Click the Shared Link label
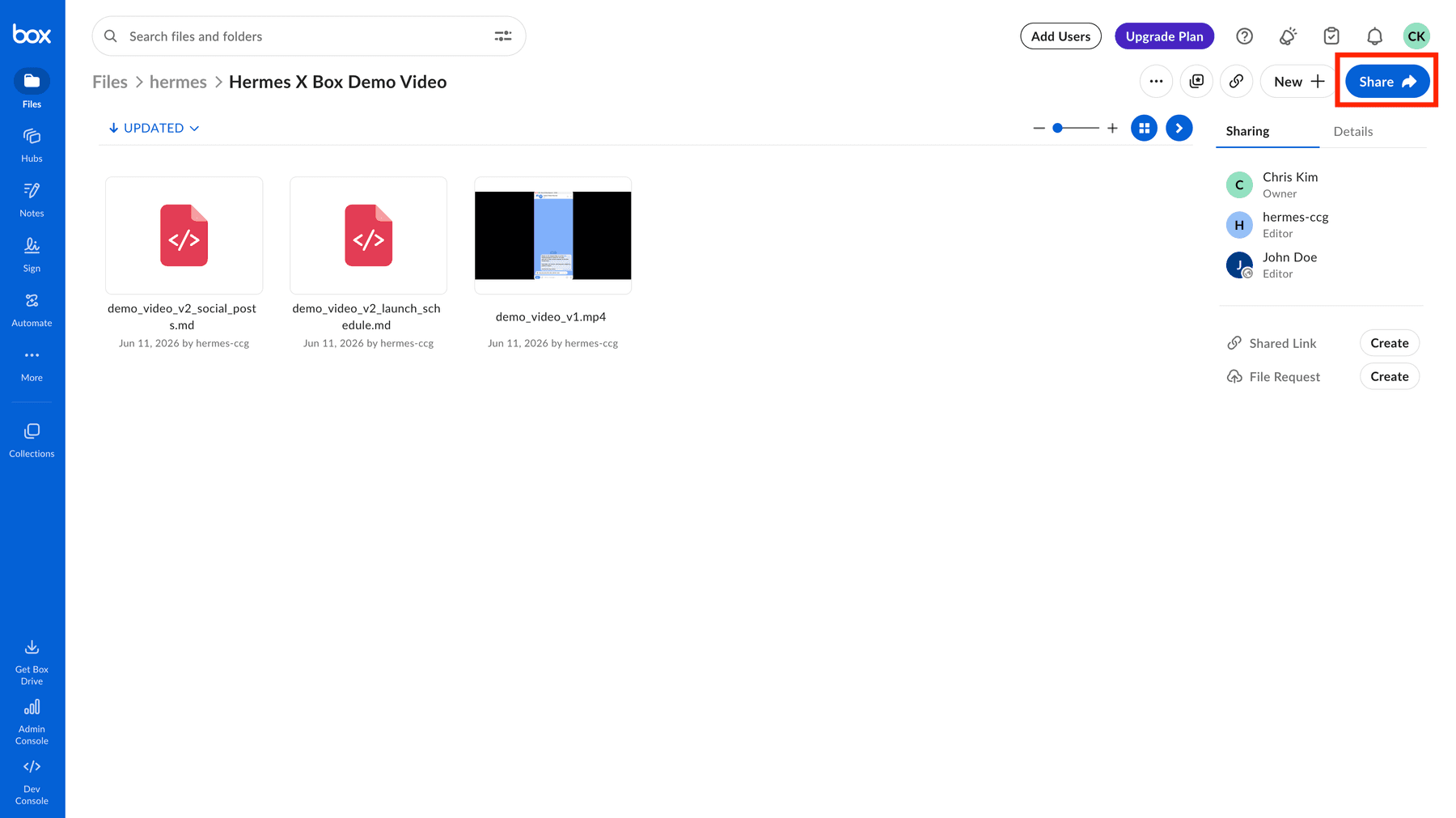The width and height of the screenshot is (1456, 818). coord(1282,343)
